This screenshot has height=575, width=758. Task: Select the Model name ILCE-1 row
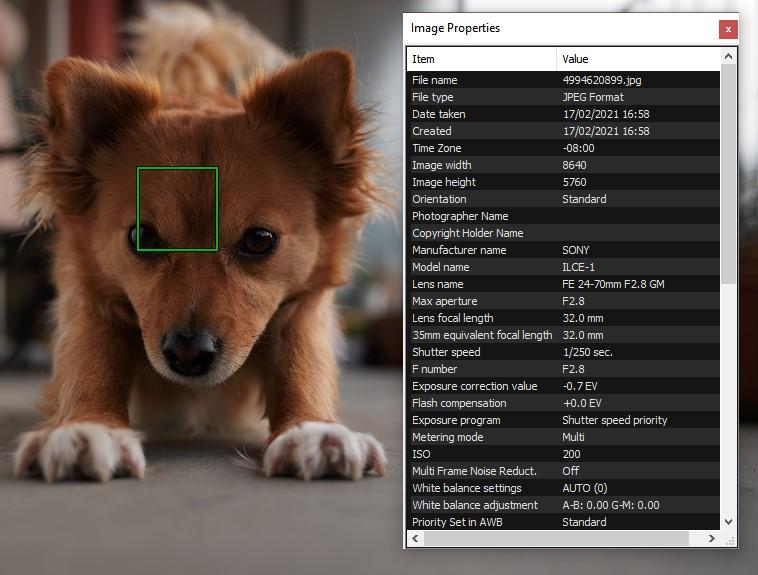click(x=564, y=267)
